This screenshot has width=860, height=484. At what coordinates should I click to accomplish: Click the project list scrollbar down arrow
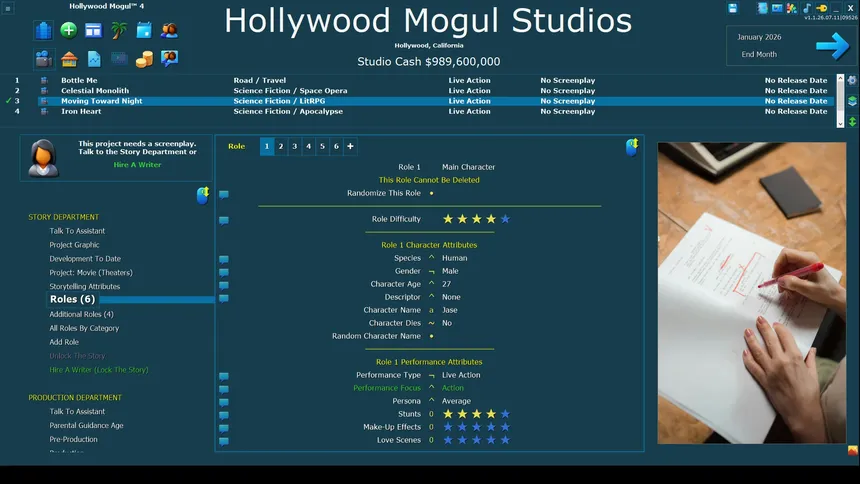pos(840,124)
